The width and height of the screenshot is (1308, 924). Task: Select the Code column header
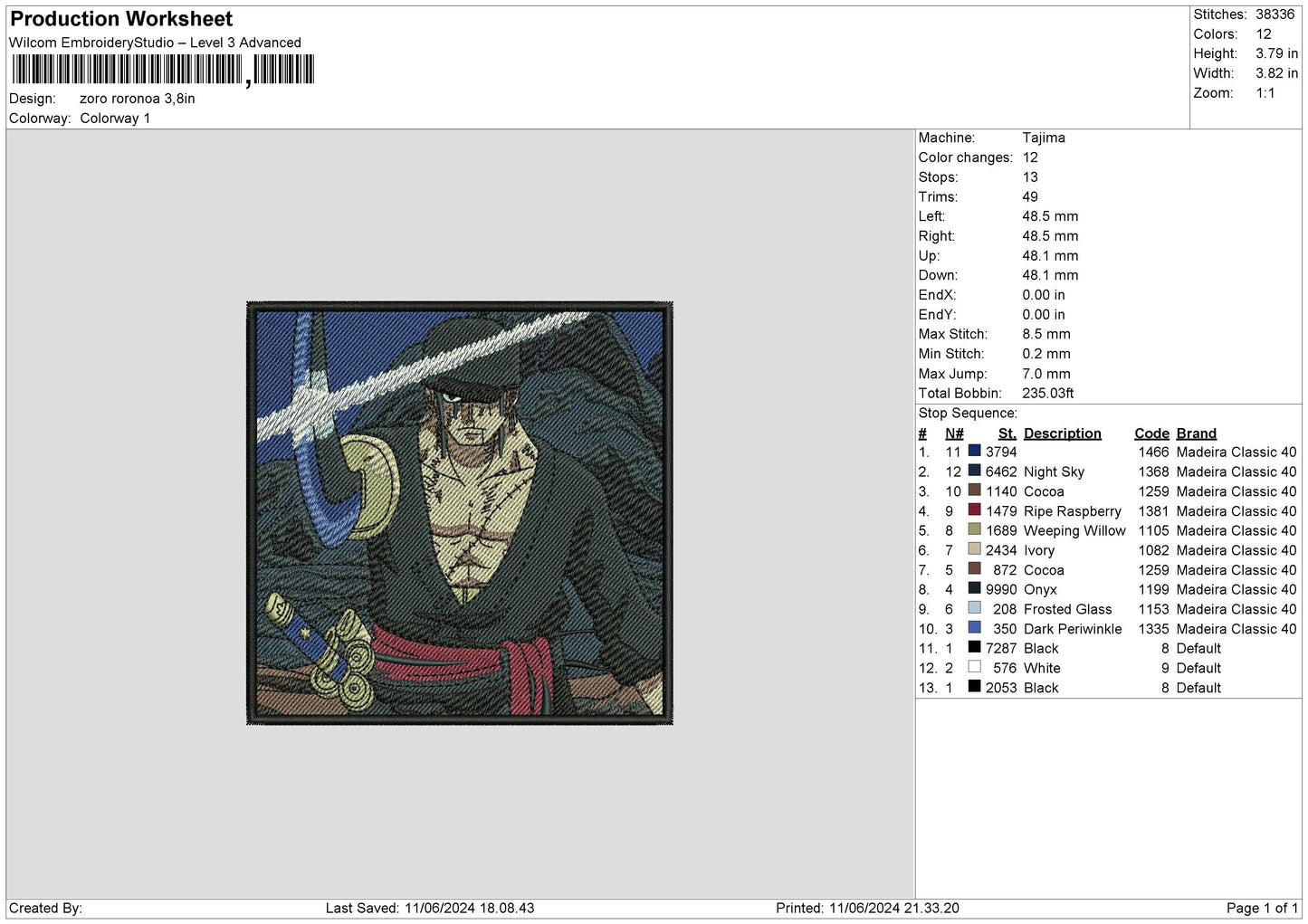coord(1152,433)
